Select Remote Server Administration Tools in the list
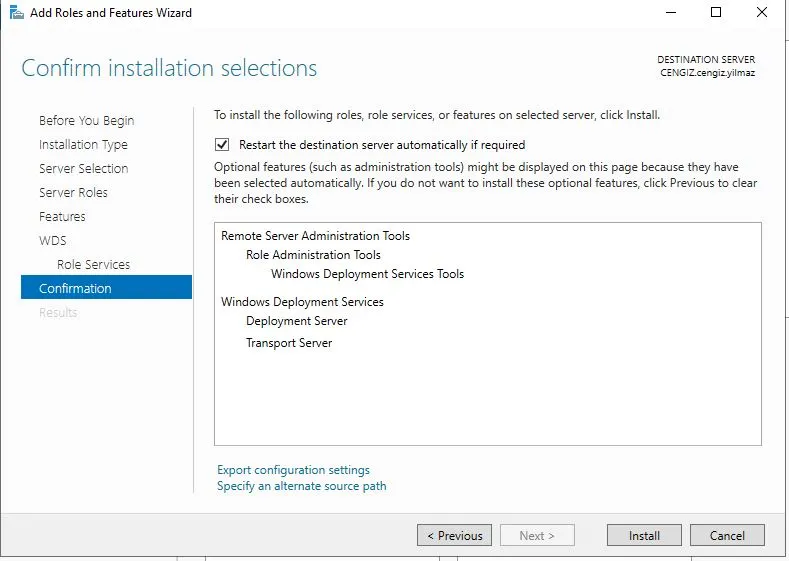This screenshot has height=561, width=789. (315, 236)
